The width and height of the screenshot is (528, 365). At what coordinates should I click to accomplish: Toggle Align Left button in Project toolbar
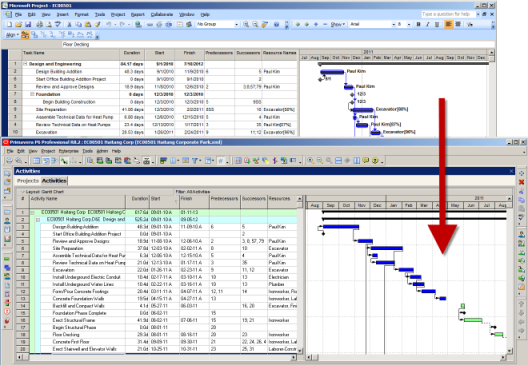449,24
